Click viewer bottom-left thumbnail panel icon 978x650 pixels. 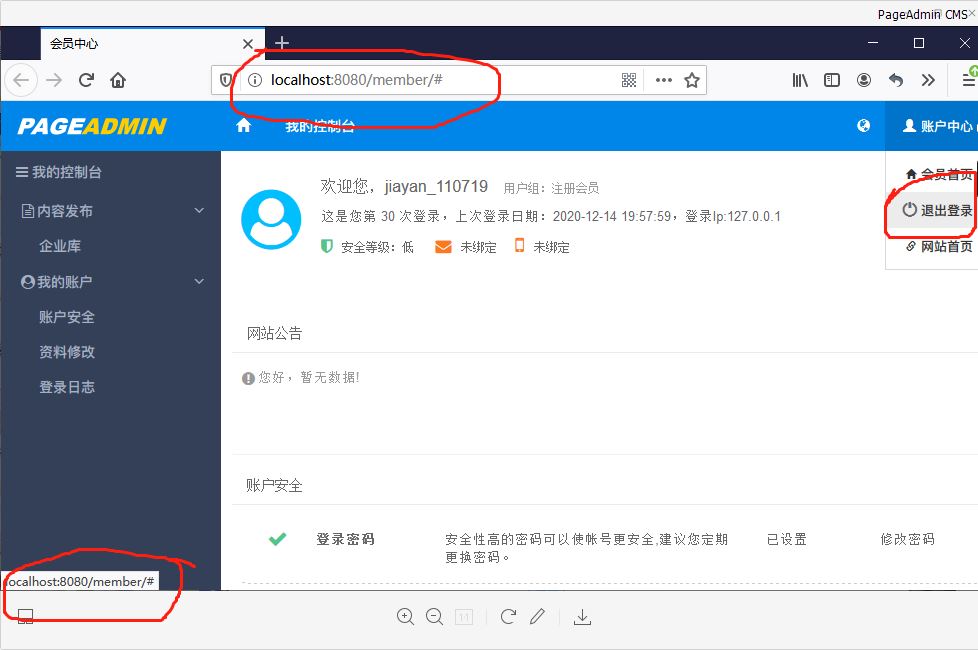26,616
